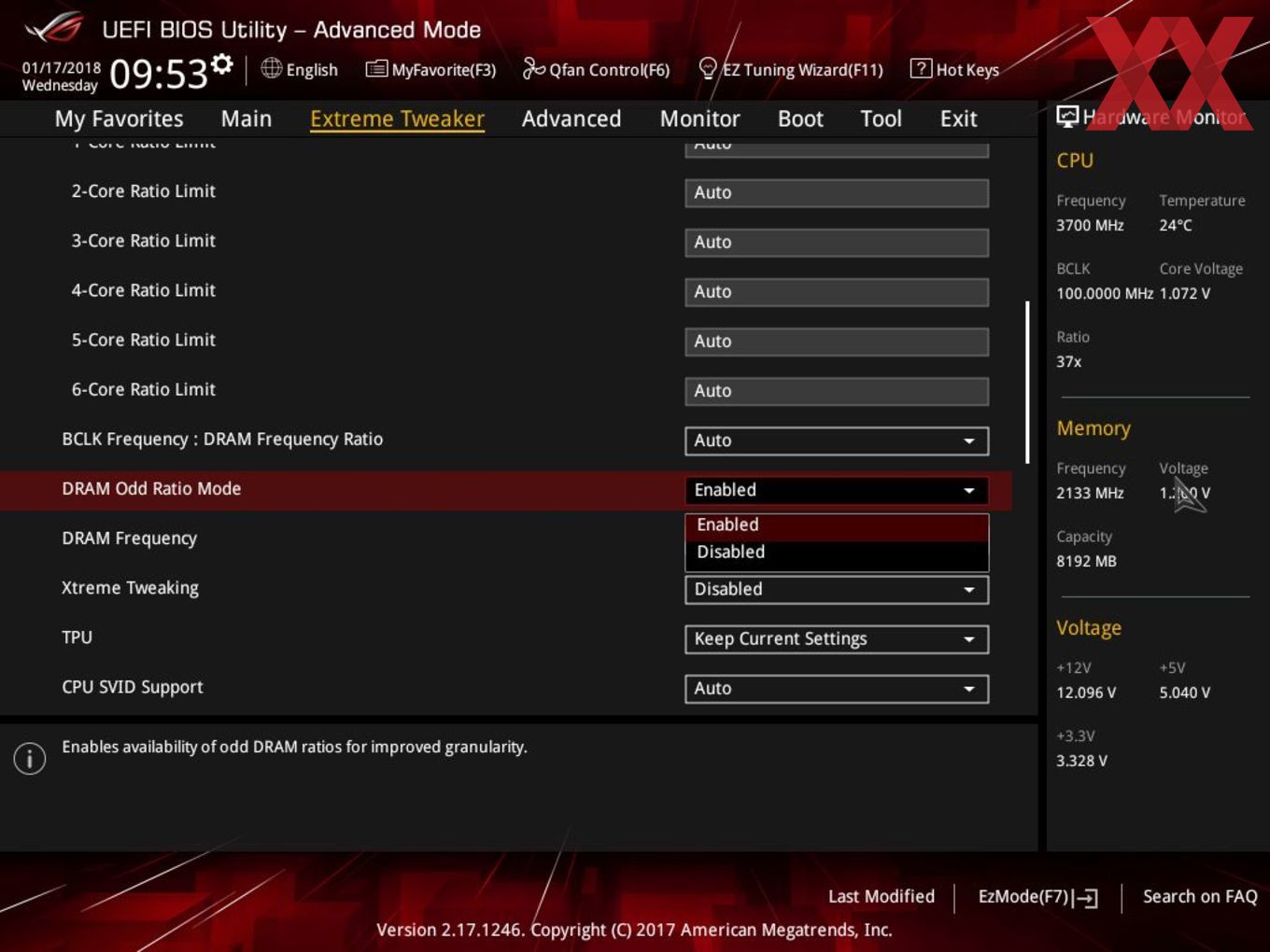Click the globe language icon
The image size is (1270, 952).
[x=271, y=68]
